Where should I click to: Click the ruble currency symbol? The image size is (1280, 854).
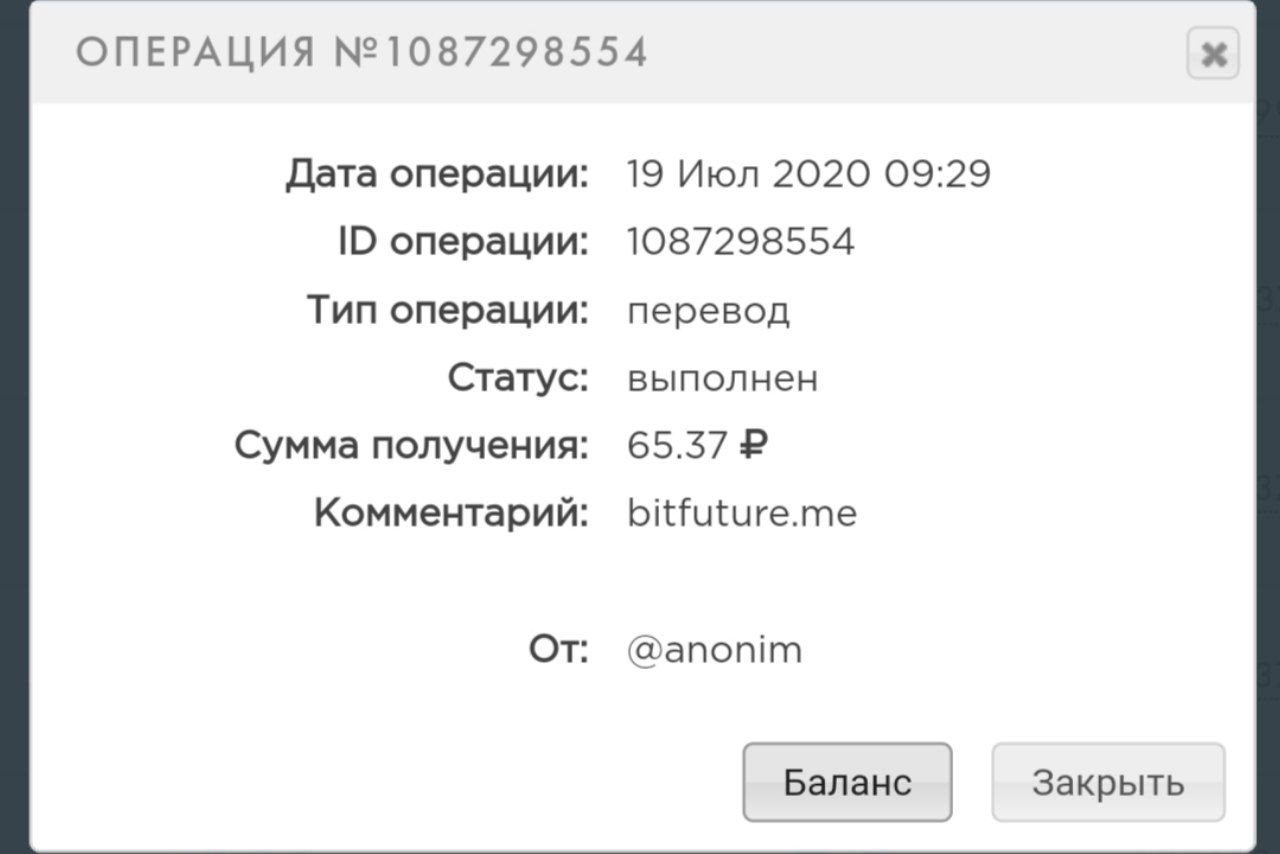752,446
